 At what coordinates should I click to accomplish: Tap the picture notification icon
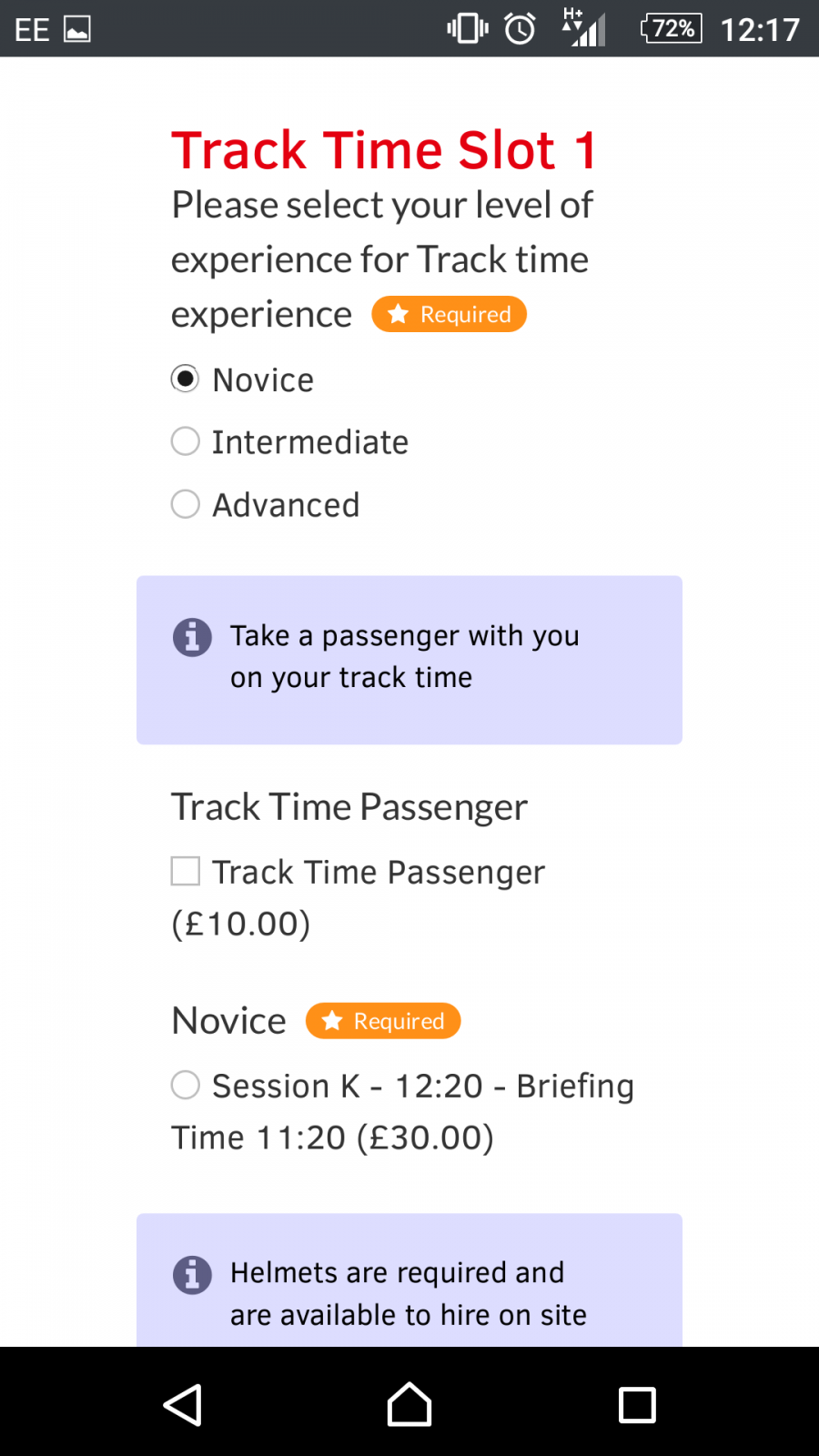tap(77, 29)
